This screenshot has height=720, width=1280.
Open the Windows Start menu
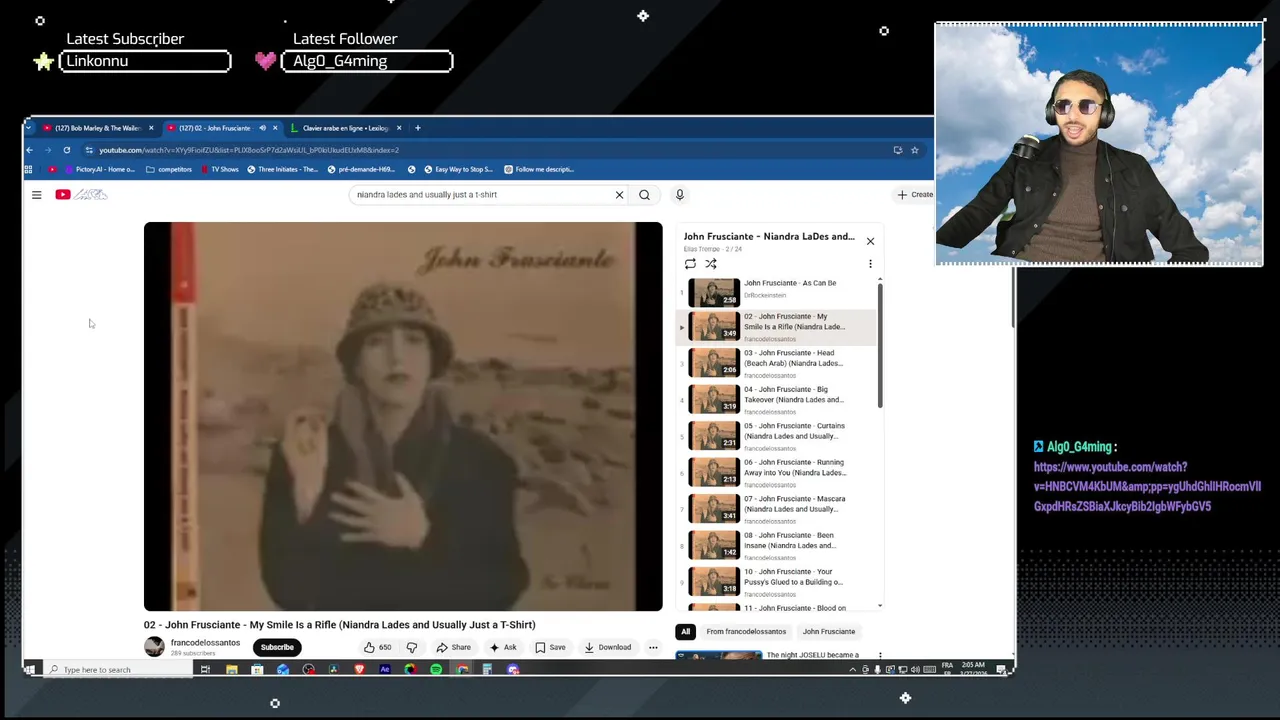point(30,670)
